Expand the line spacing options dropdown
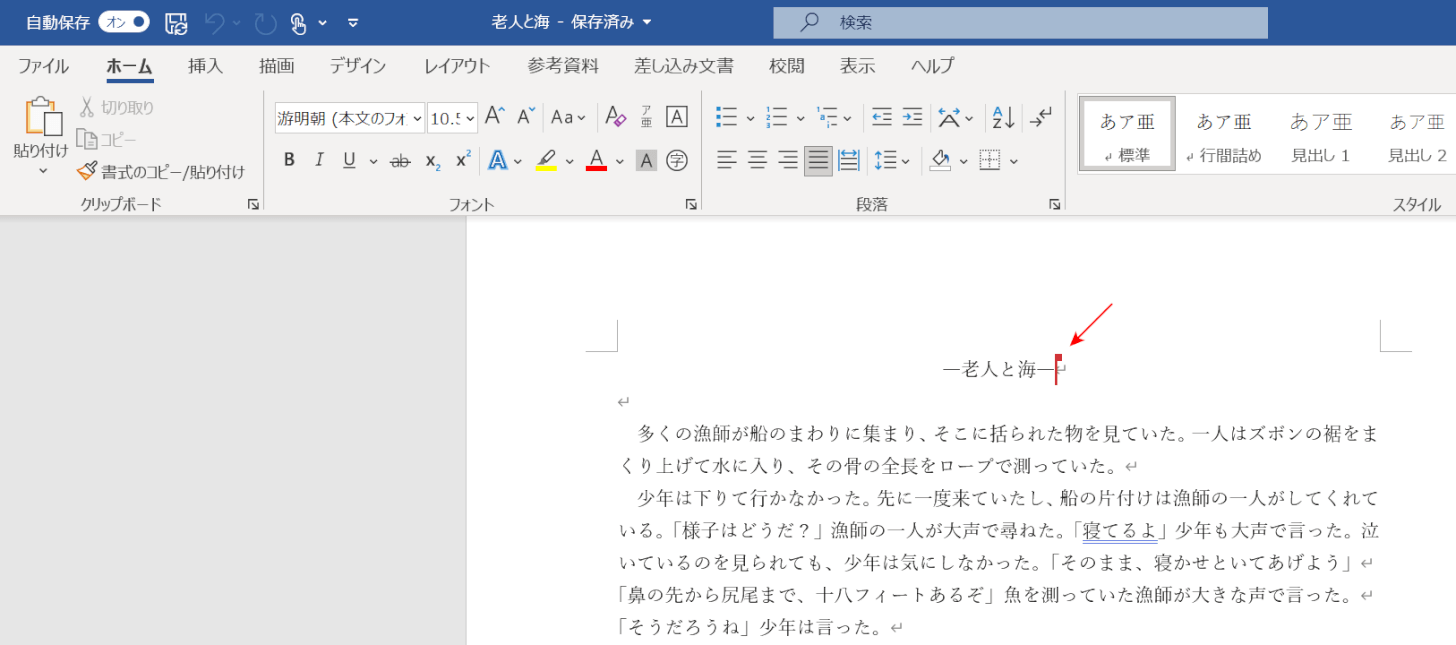 pyautogui.click(x=906, y=160)
